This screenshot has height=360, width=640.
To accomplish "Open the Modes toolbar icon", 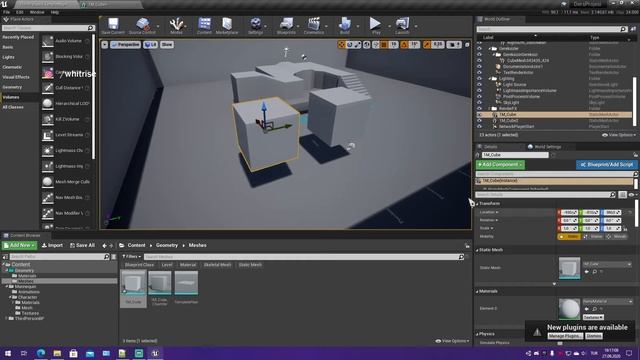I will (x=176, y=25).
